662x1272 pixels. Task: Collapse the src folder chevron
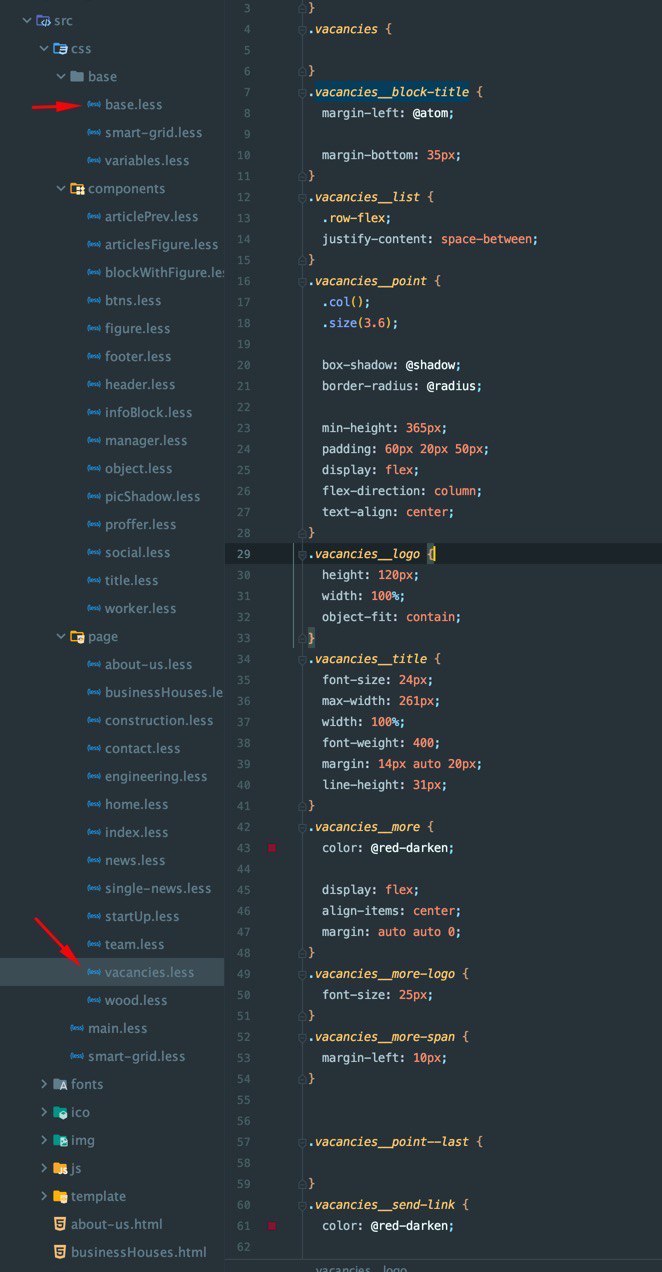click(25, 20)
